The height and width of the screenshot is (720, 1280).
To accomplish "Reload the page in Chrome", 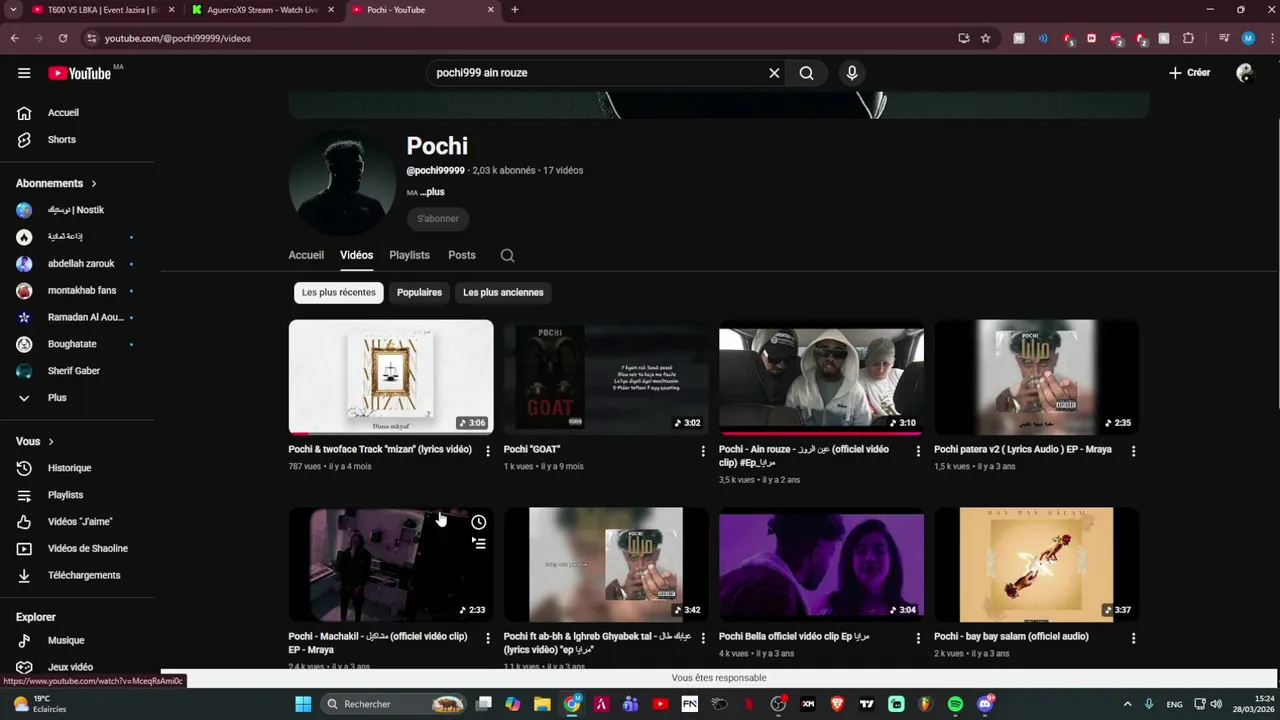I will 62,38.
